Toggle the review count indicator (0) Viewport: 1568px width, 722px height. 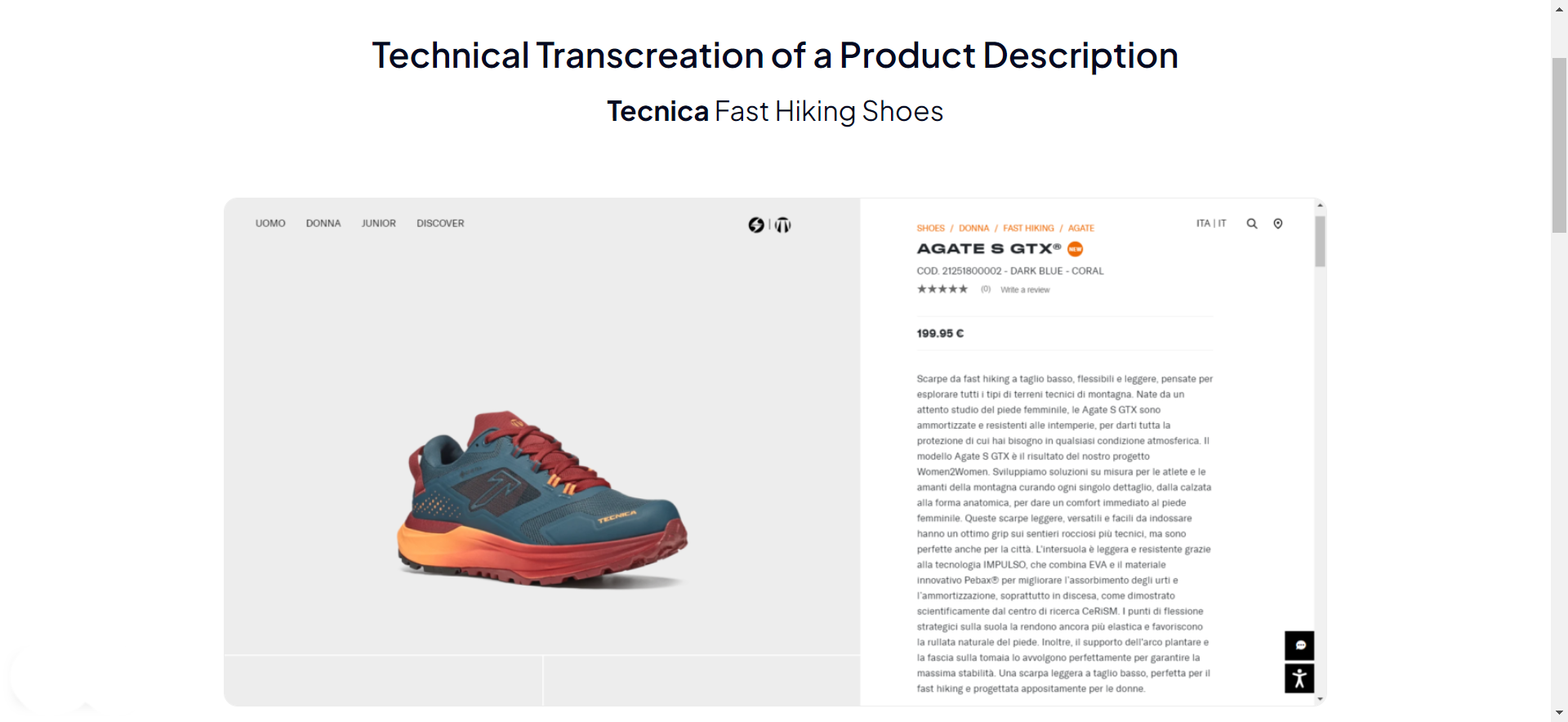986,289
